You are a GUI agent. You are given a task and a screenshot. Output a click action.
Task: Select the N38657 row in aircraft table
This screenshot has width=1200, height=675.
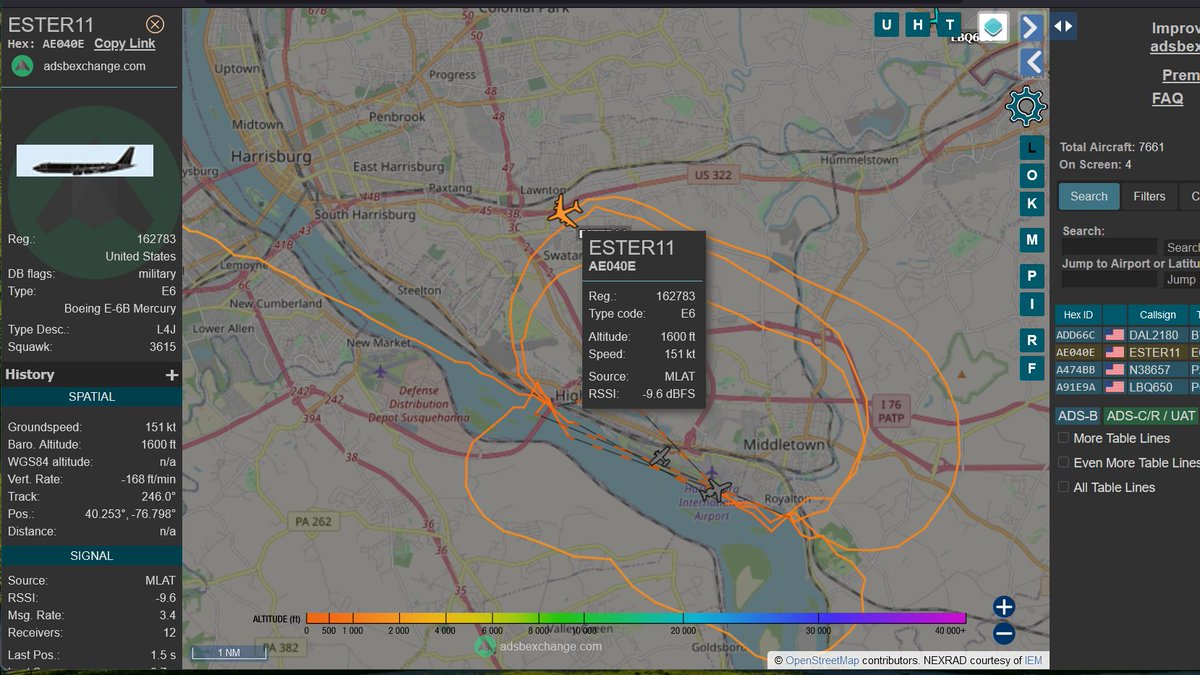1128,369
